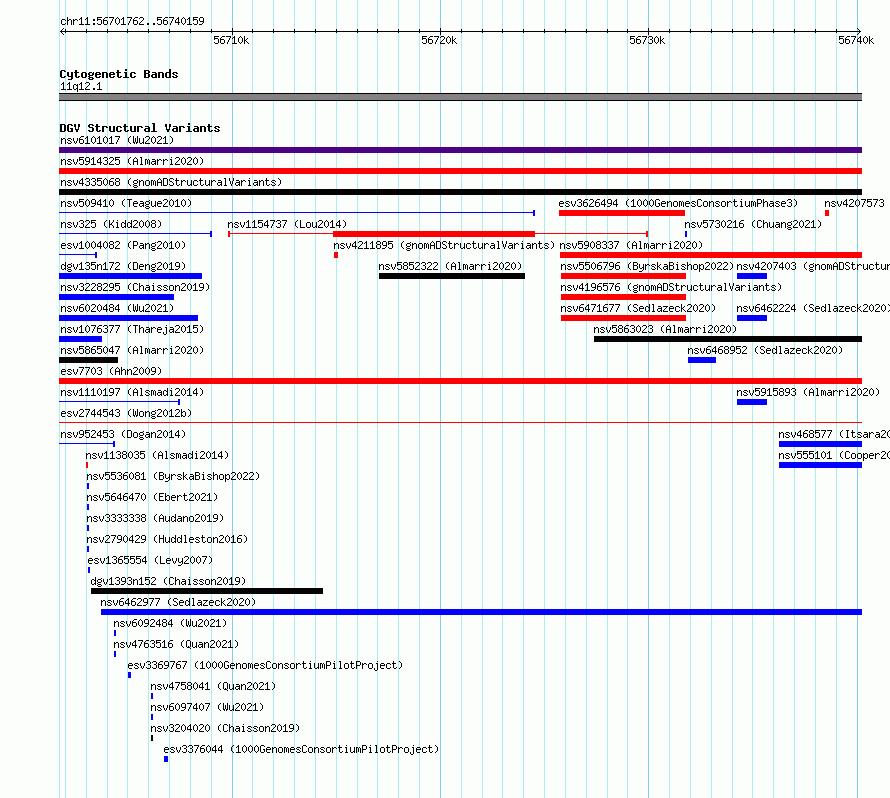
Task: Select the blue nsv468577 variant bar
Action: coord(820,444)
